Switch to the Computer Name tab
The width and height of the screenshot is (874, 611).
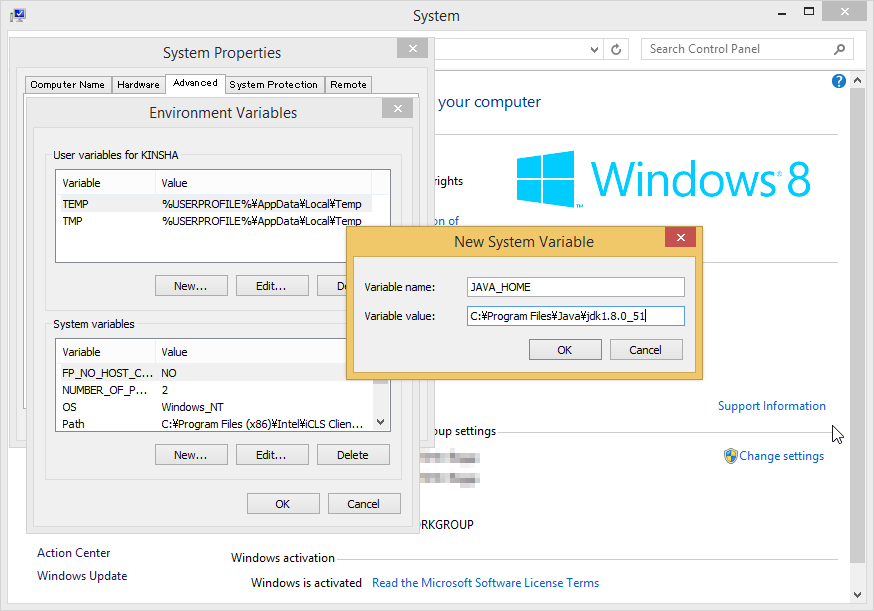pos(68,85)
